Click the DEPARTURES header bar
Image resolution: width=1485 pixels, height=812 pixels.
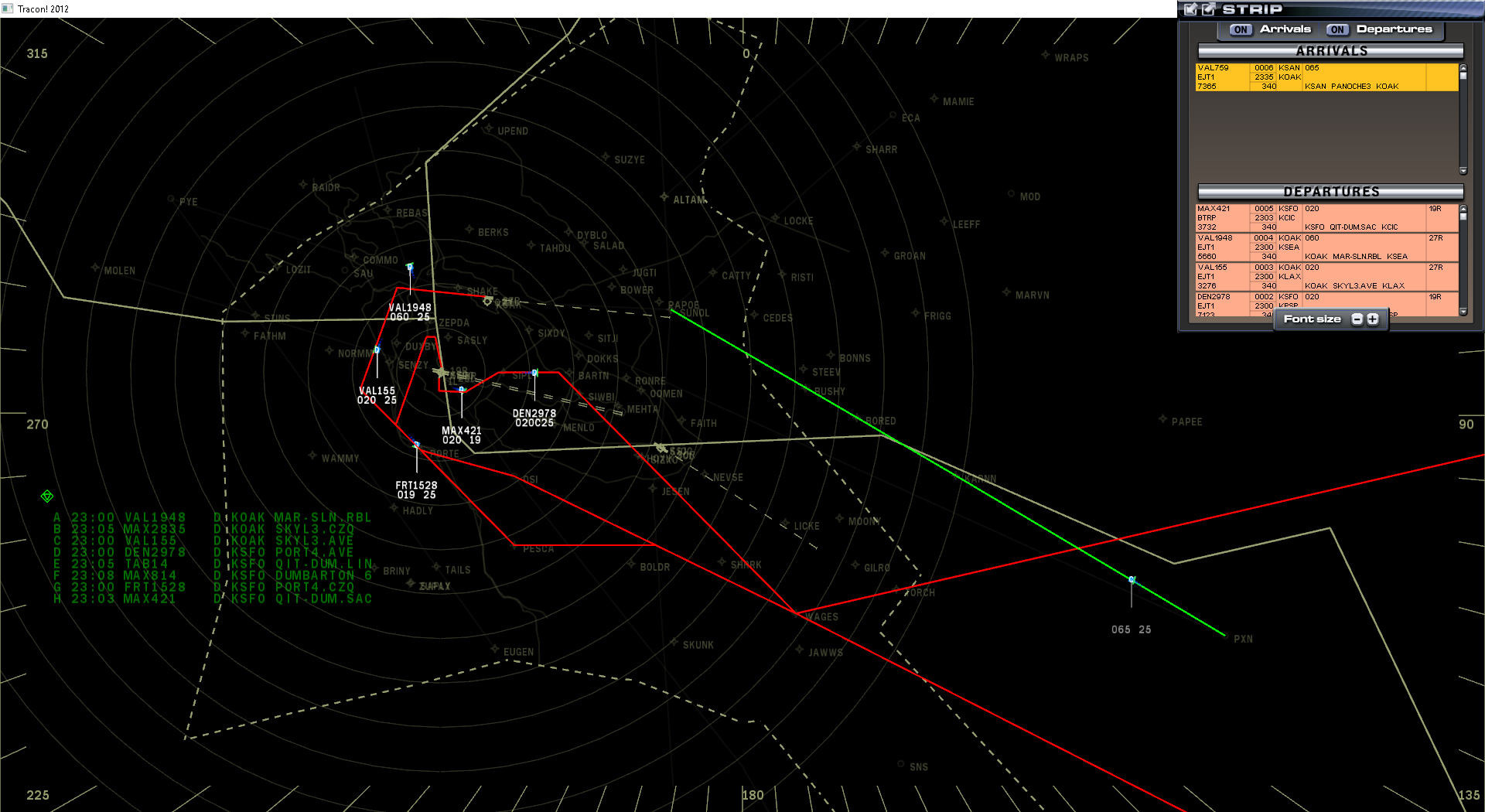coord(1329,192)
